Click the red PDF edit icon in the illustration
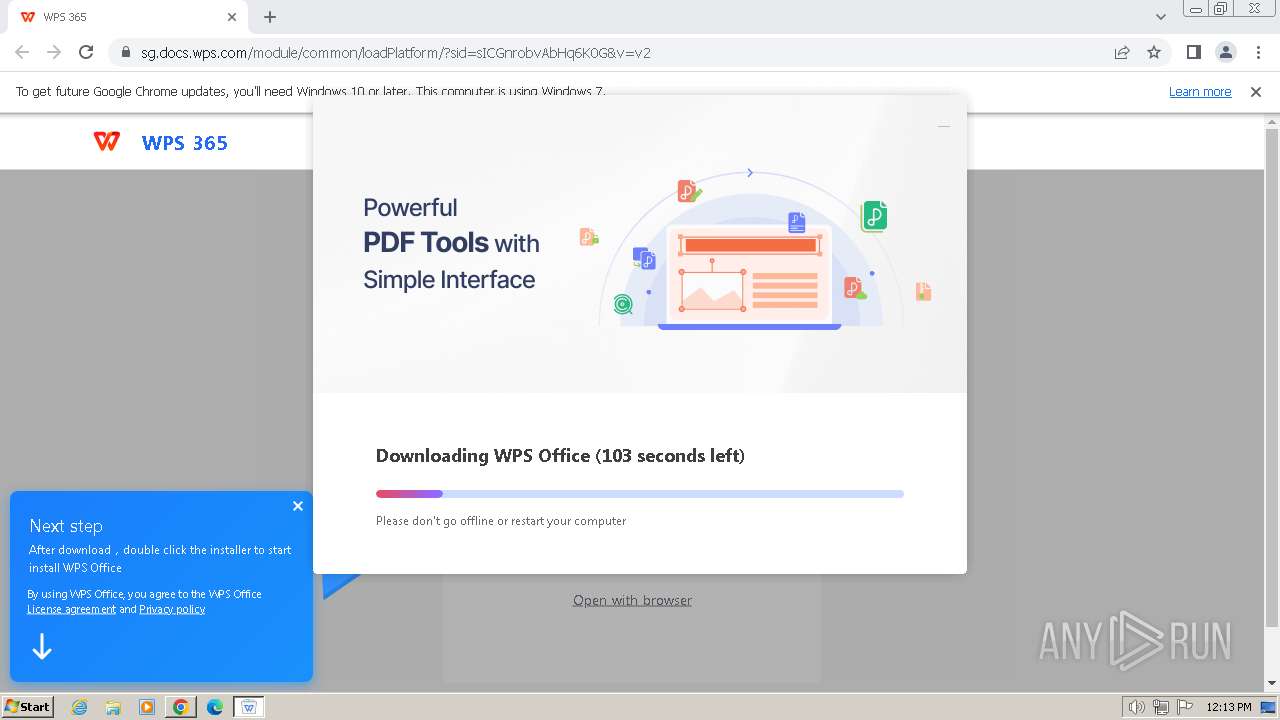 coord(689,191)
